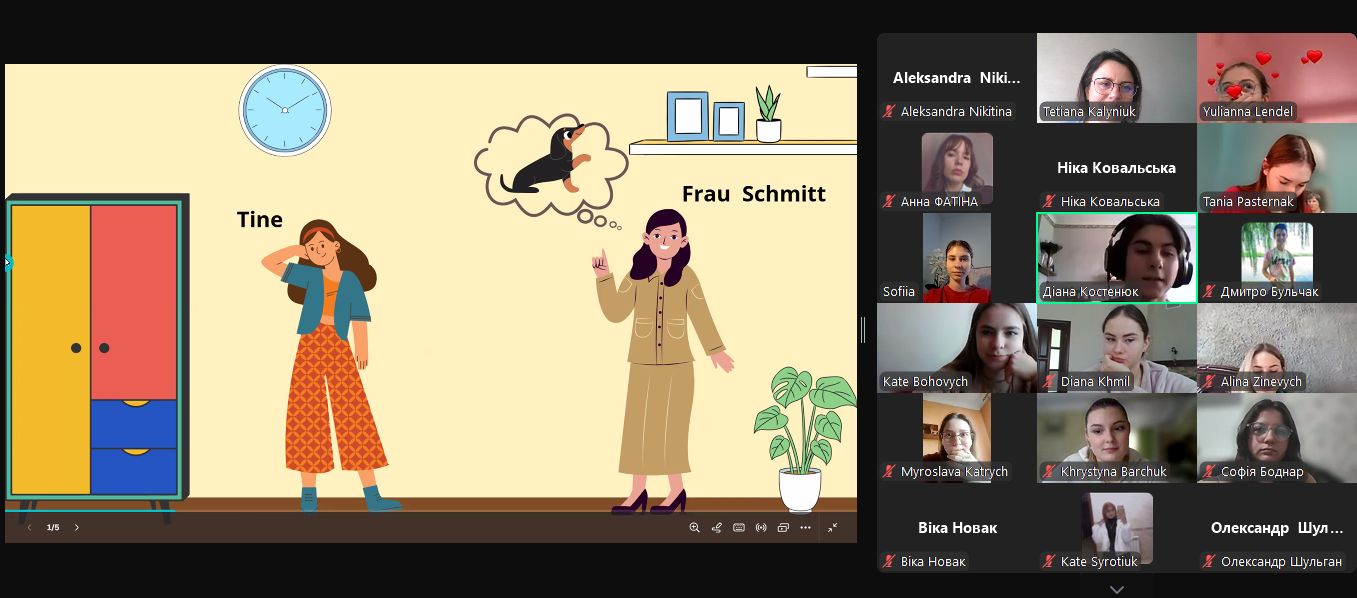Click the muted mic icon beside Aleksandra Nikitina
The image size is (1357, 598).
click(889, 111)
